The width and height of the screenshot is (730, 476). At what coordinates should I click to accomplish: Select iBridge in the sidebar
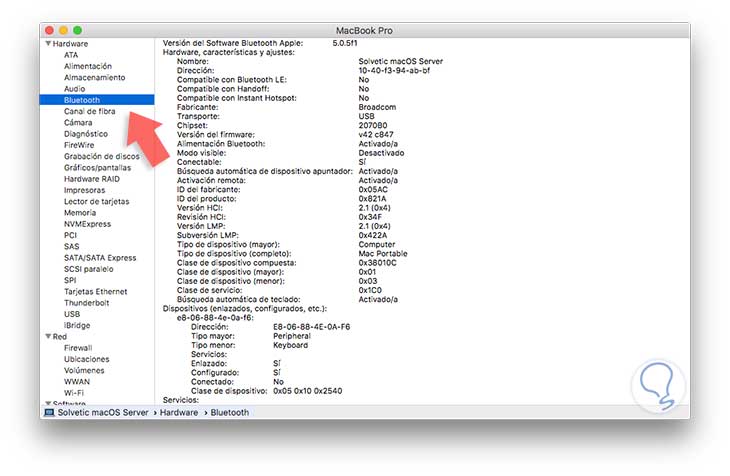(77, 325)
